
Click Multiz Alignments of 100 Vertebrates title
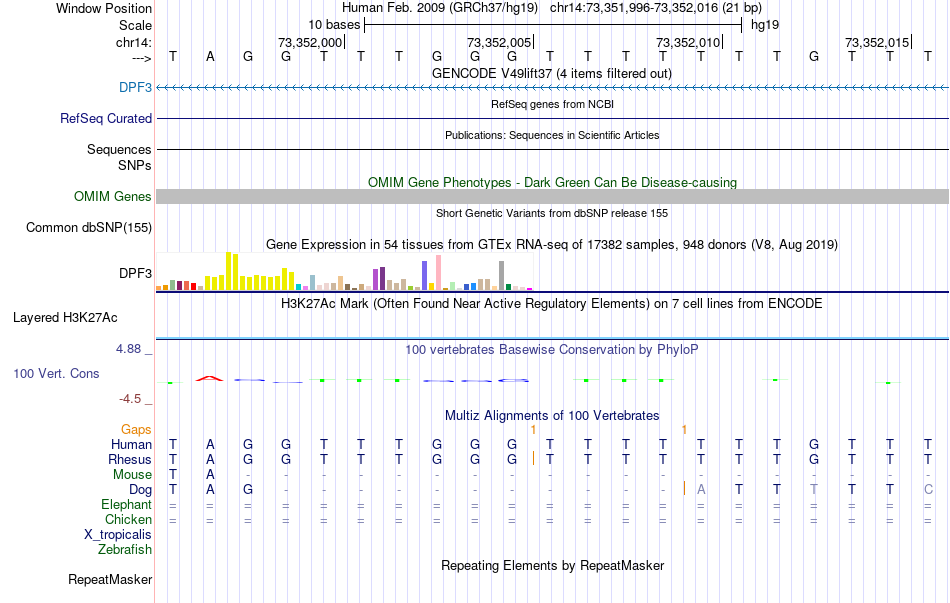[x=552, y=416]
